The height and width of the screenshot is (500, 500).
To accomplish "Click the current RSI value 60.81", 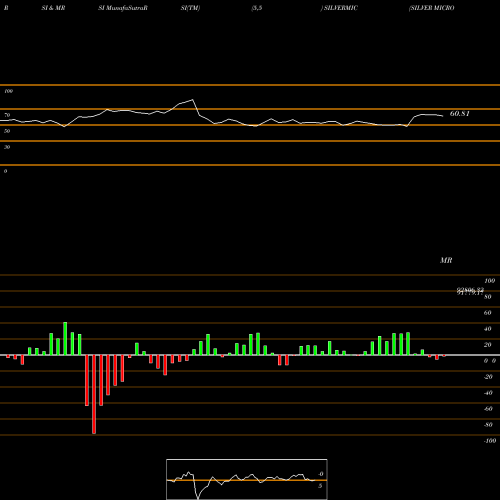I will [x=460, y=114].
